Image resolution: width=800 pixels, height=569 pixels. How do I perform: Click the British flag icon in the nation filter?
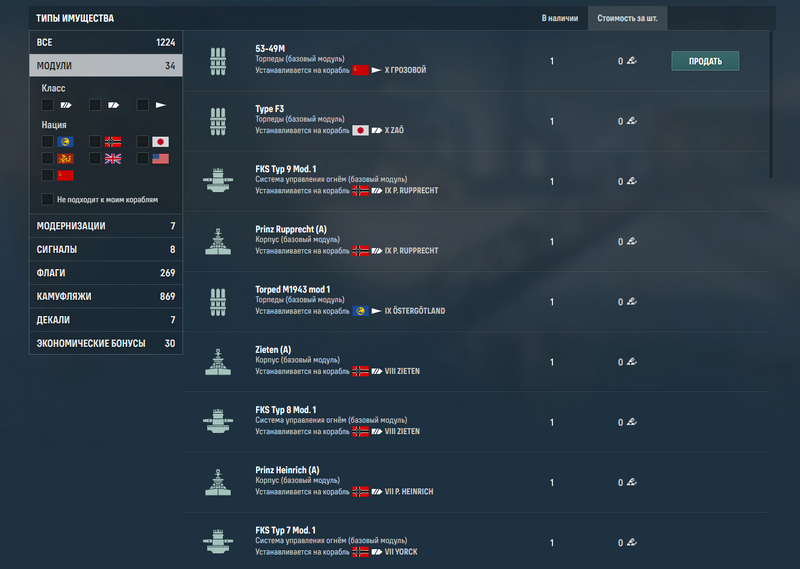(113, 158)
